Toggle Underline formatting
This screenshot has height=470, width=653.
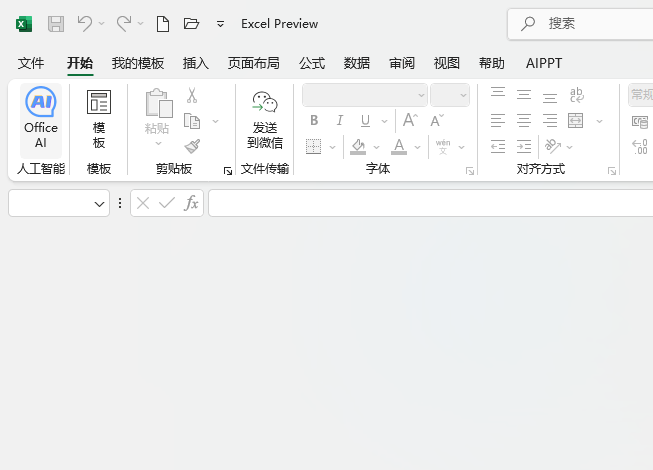[x=365, y=121]
